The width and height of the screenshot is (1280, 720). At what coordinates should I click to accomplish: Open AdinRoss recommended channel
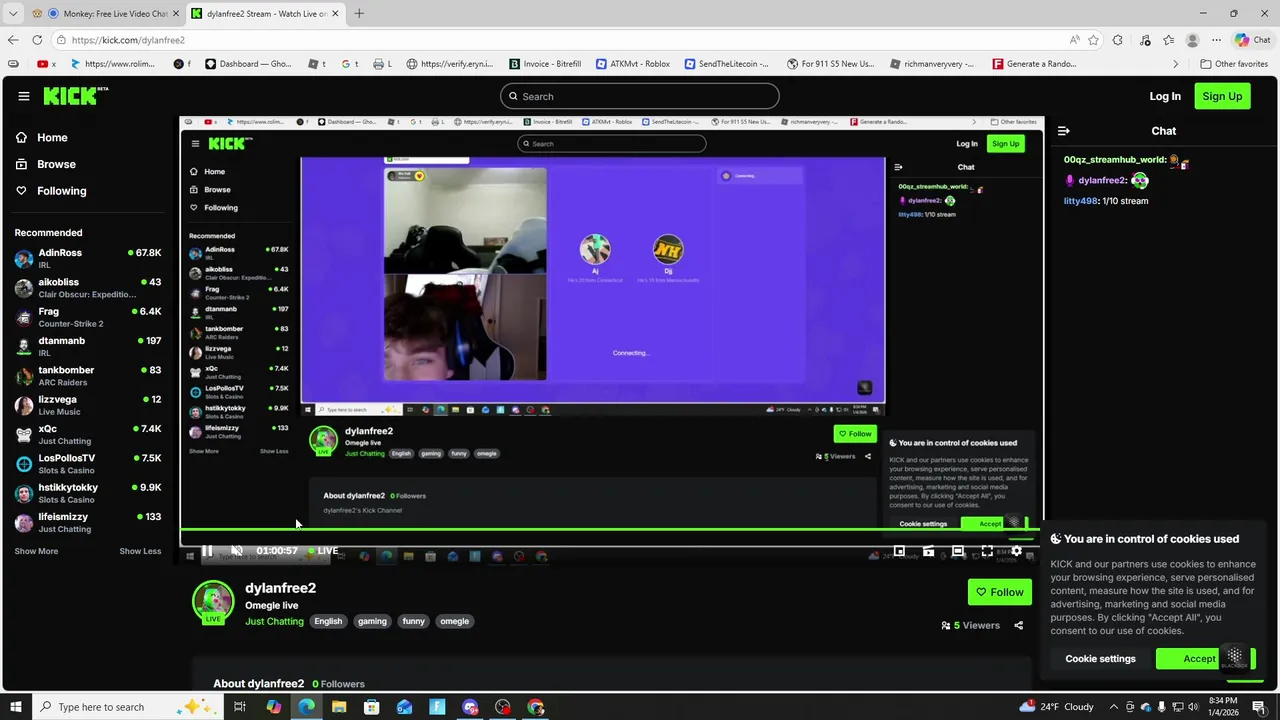[x=88, y=259]
